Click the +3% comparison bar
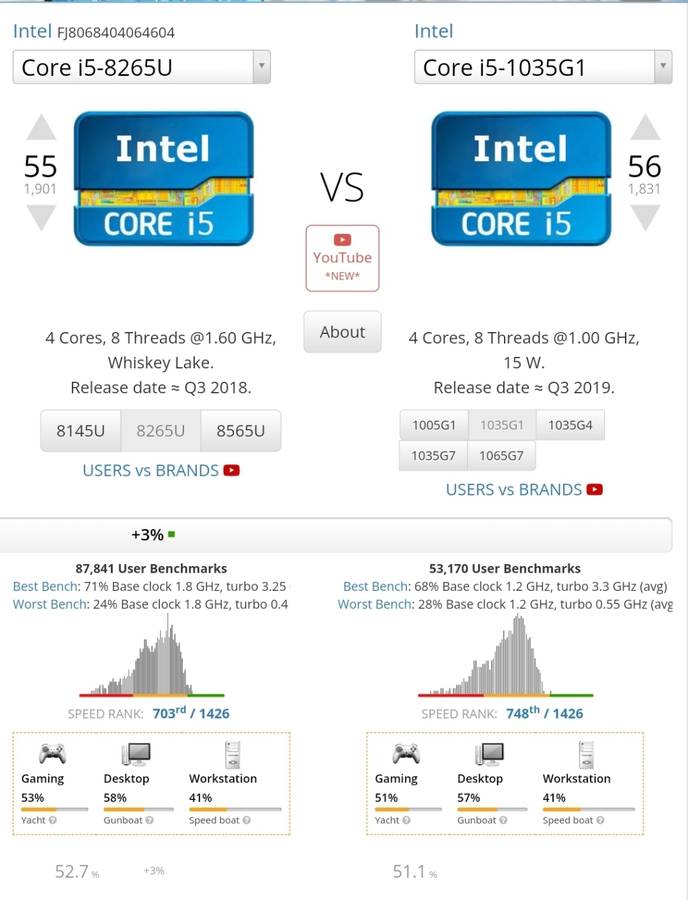This screenshot has height=900, width=688. click(336, 535)
